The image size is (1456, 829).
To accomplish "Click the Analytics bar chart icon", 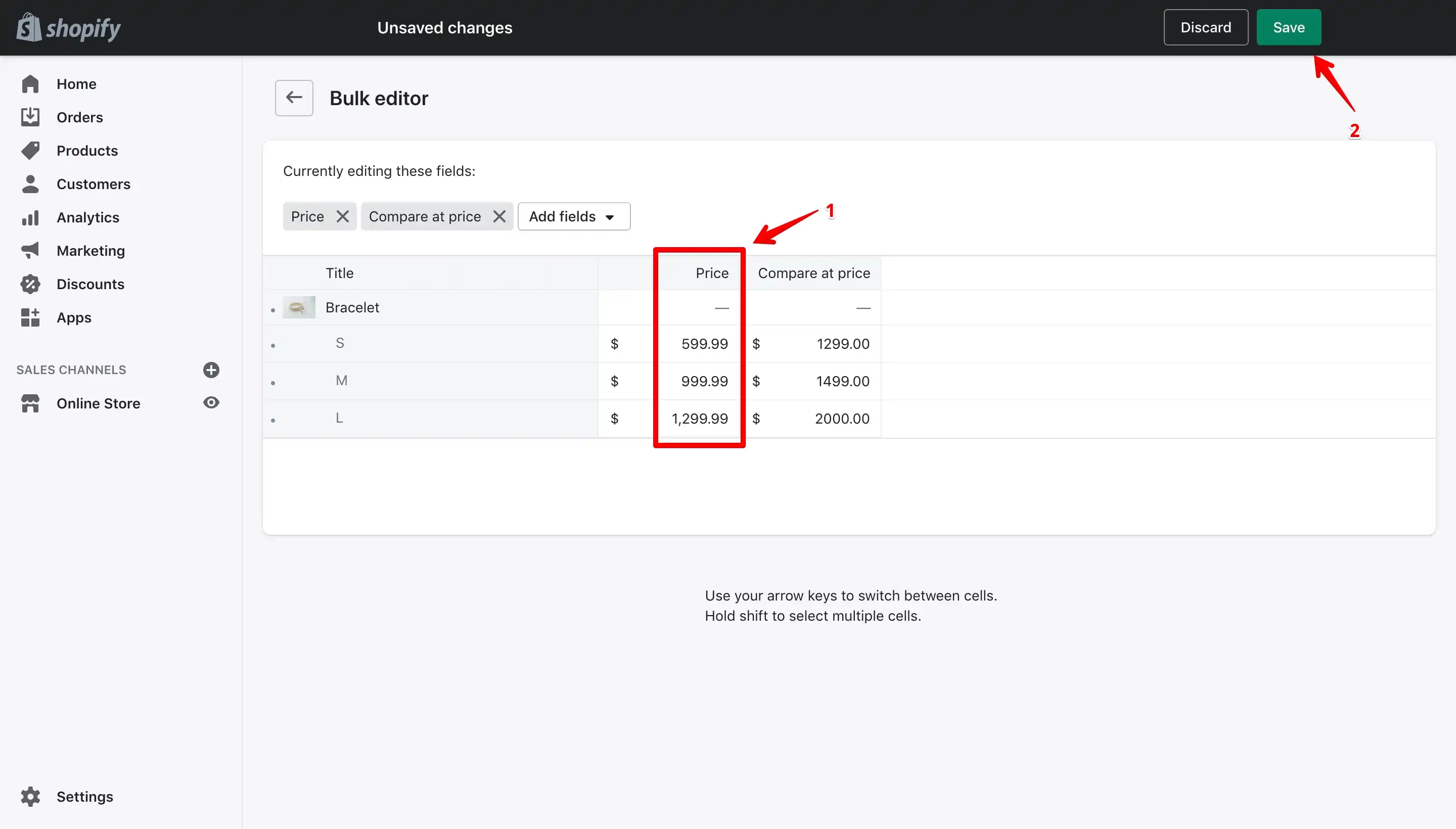I will tap(30, 217).
